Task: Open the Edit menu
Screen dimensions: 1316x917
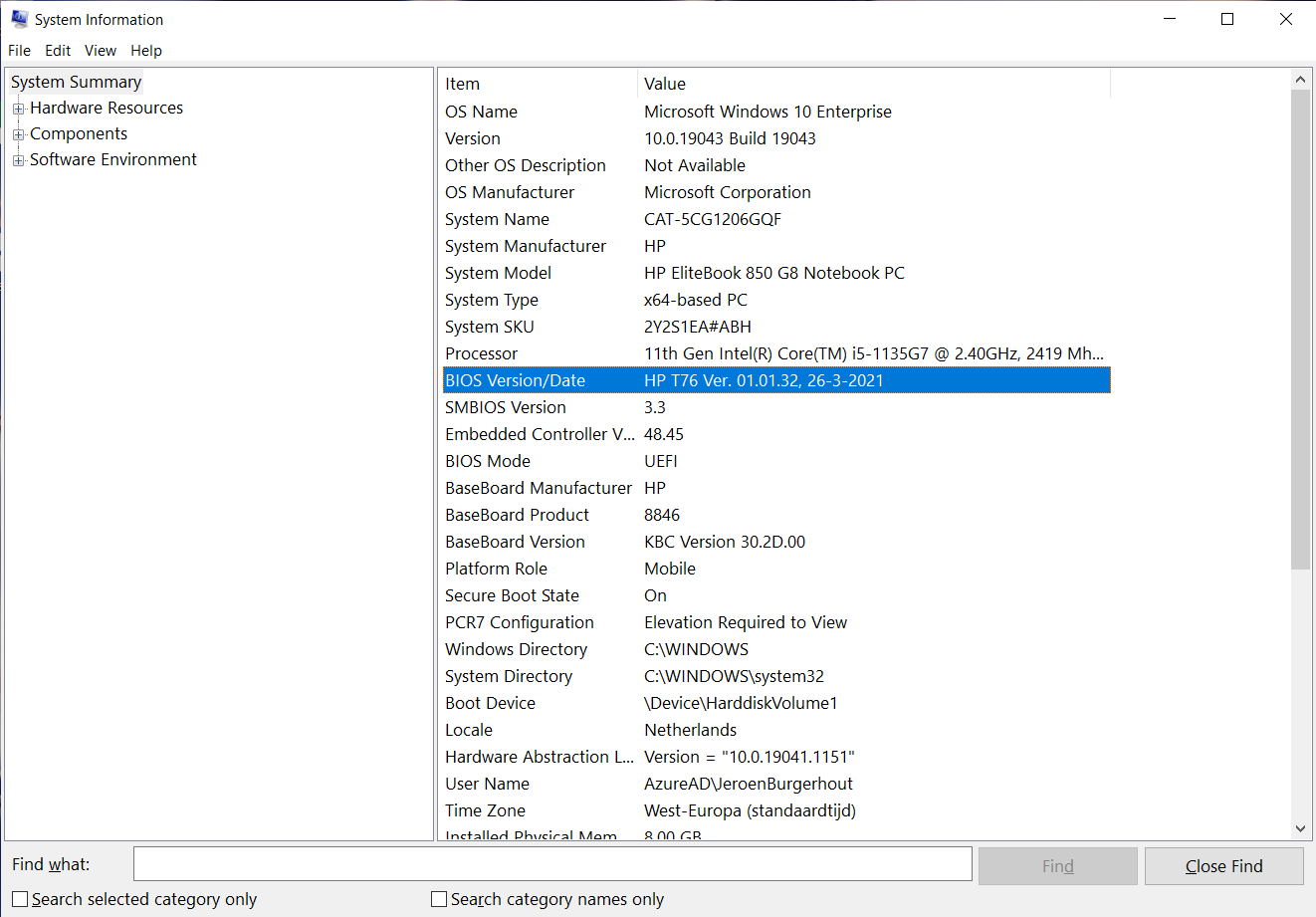Action: pos(57,51)
